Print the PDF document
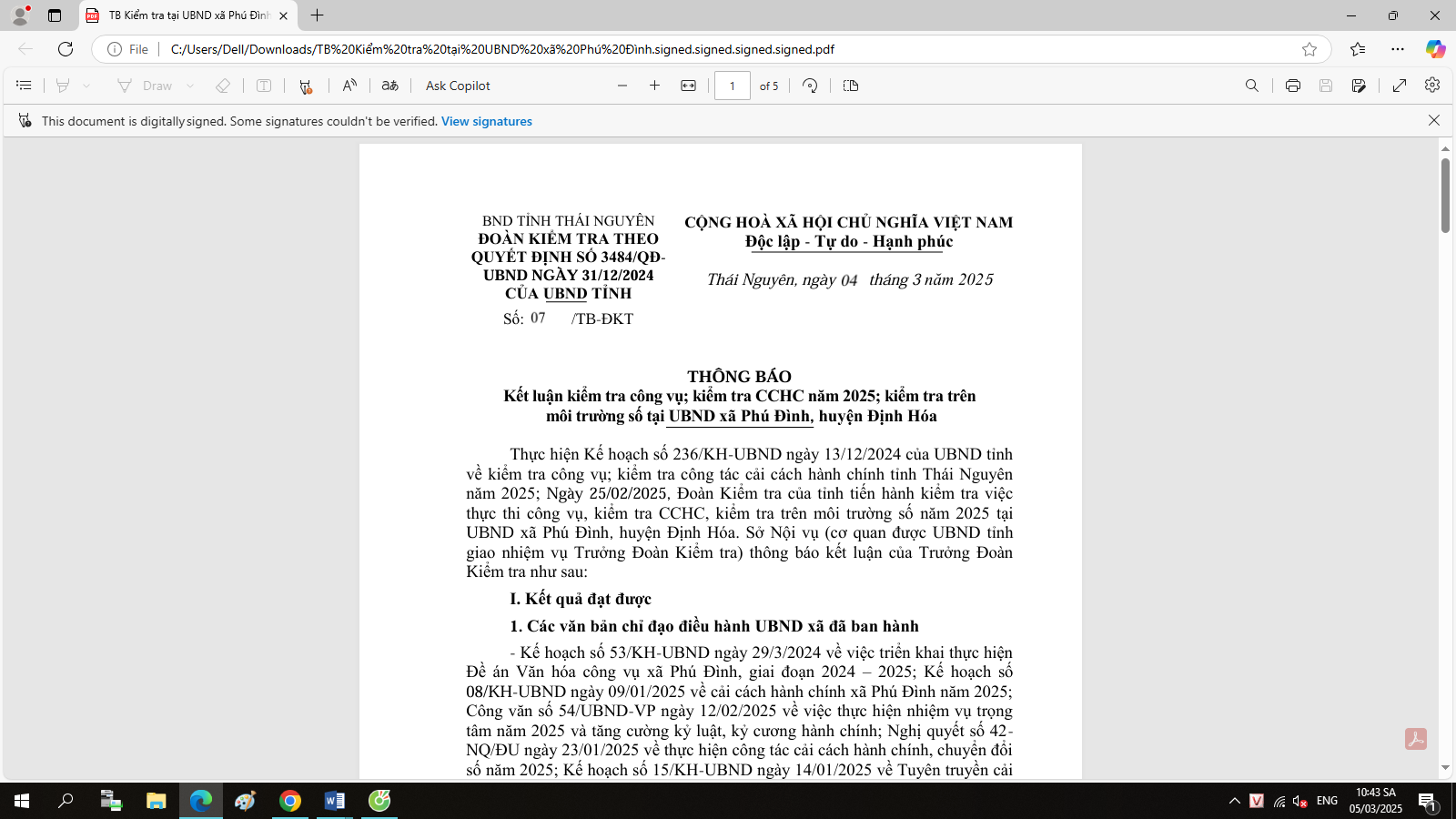The width and height of the screenshot is (1456, 819). point(1293,86)
